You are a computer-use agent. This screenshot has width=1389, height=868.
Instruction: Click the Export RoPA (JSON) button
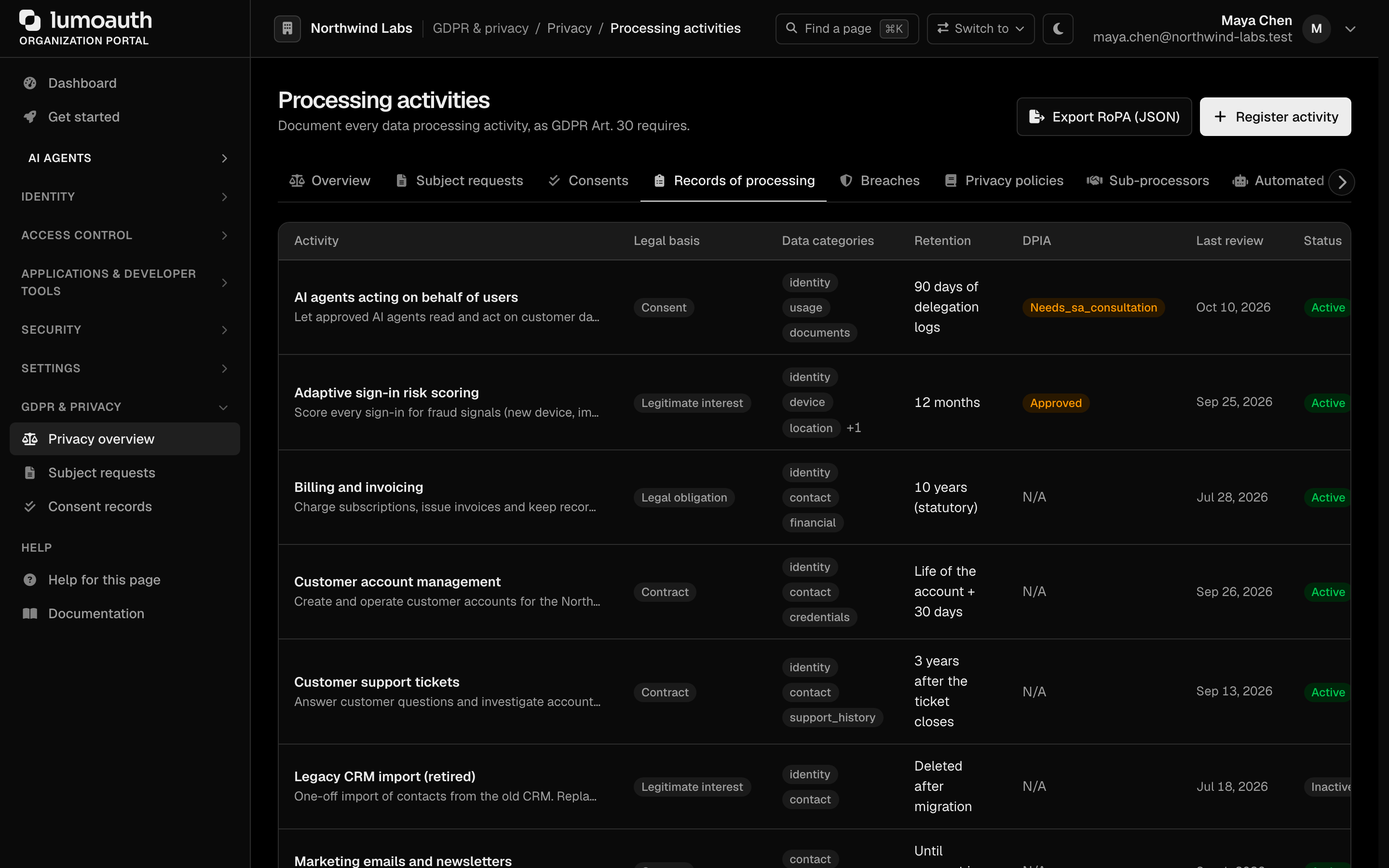click(1104, 117)
